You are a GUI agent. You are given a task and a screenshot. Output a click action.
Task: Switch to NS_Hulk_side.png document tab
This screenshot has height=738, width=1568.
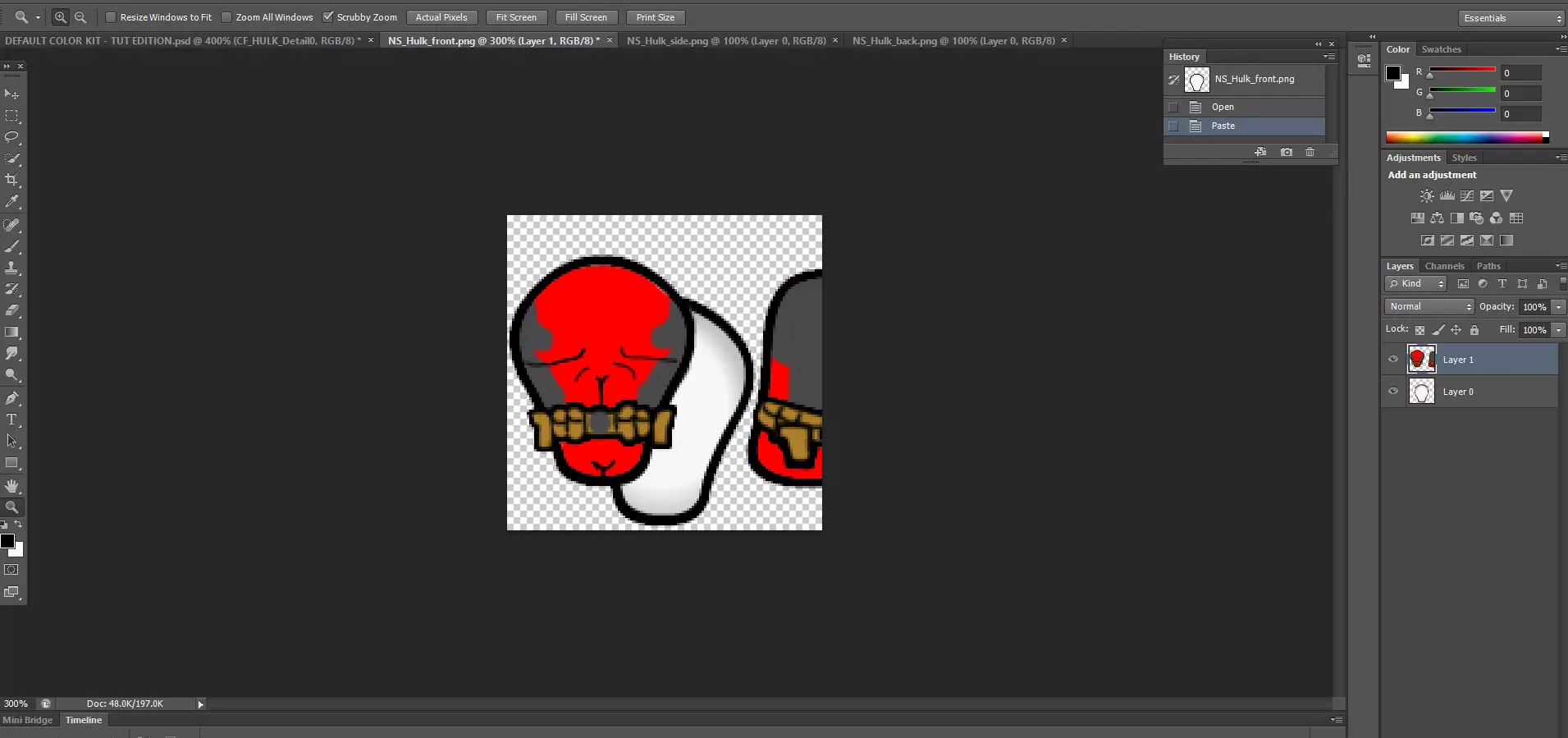[726, 40]
